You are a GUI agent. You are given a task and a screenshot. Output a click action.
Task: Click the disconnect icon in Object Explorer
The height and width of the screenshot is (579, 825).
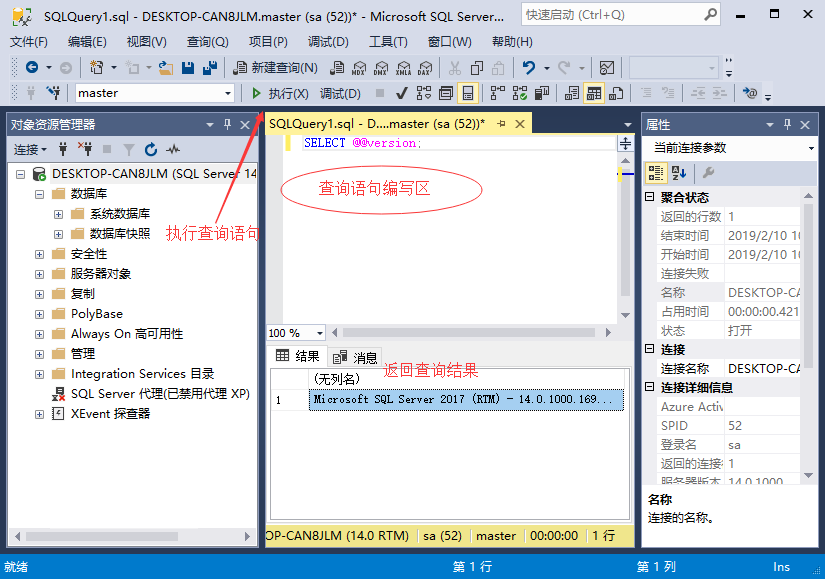[85, 149]
